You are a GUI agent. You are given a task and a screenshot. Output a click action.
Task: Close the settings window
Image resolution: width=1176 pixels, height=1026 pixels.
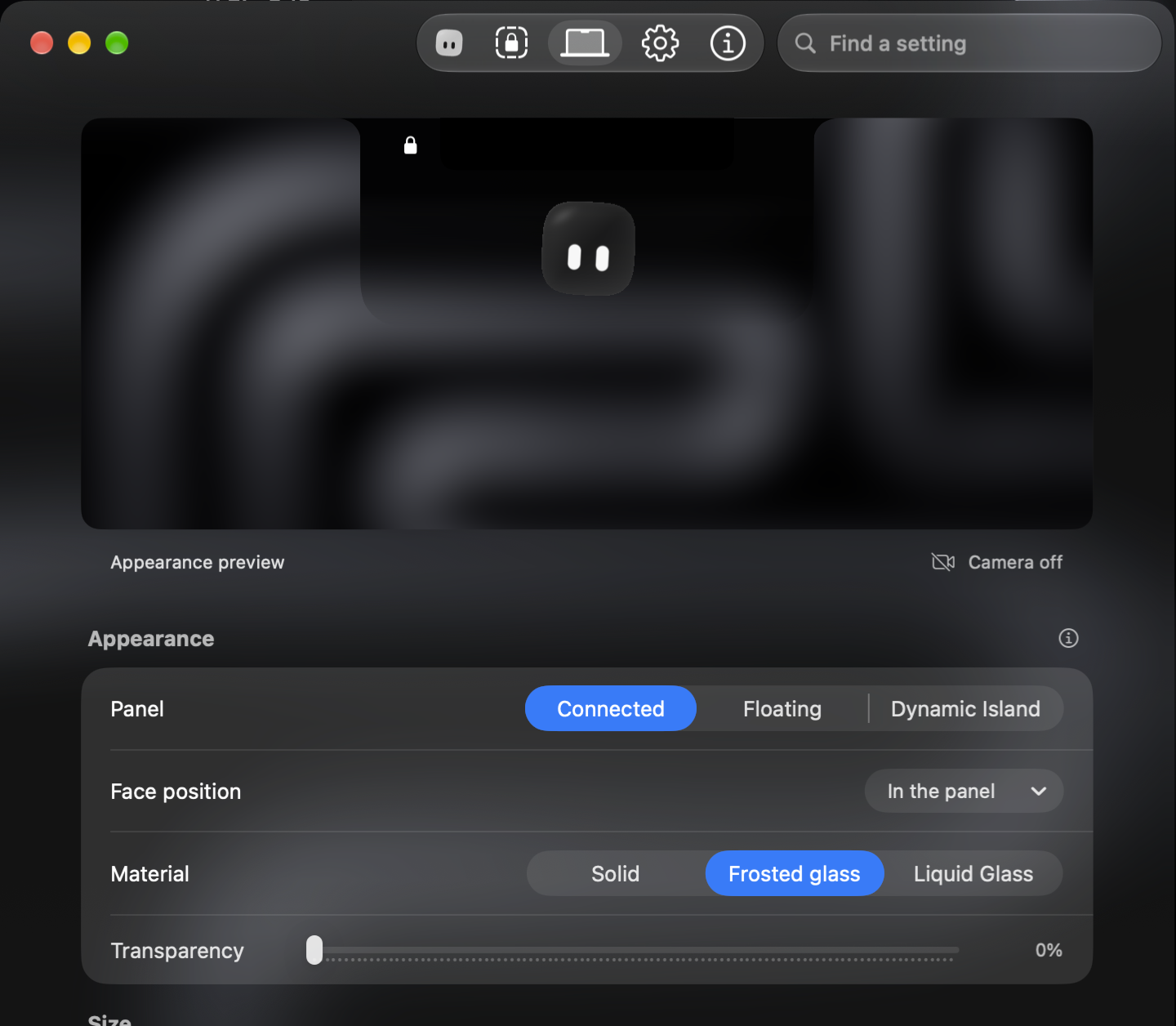42,42
